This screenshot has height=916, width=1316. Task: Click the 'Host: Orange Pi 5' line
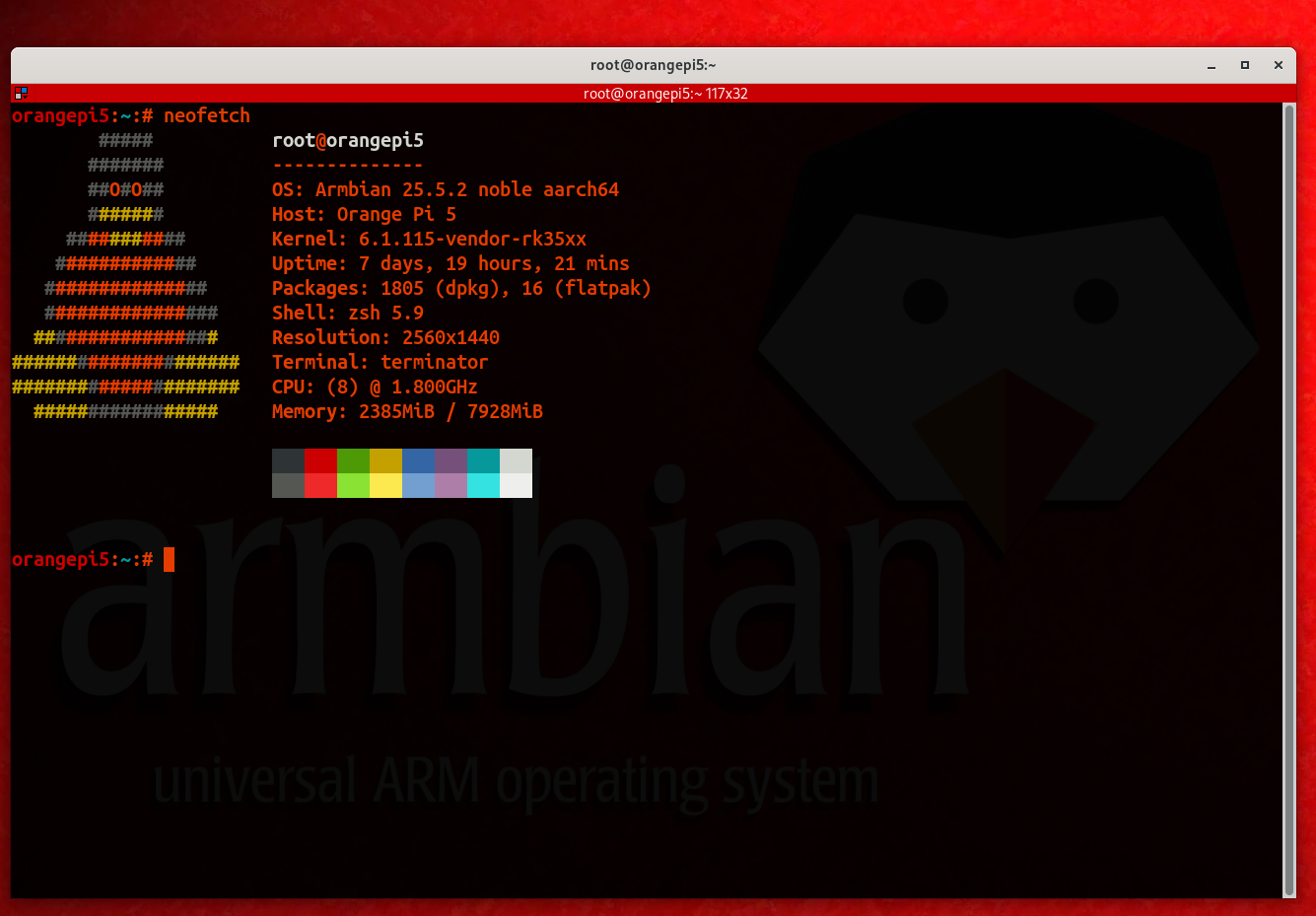click(x=364, y=214)
